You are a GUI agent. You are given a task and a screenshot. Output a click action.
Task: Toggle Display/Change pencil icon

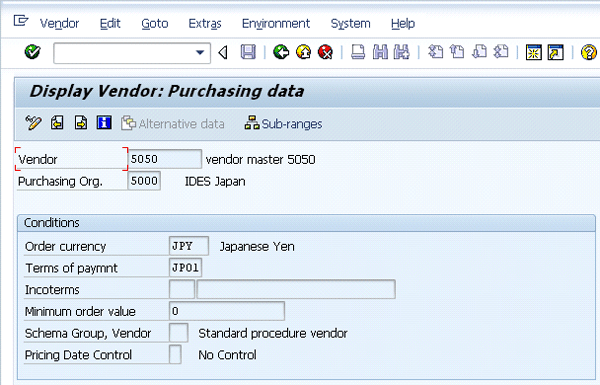33,123
